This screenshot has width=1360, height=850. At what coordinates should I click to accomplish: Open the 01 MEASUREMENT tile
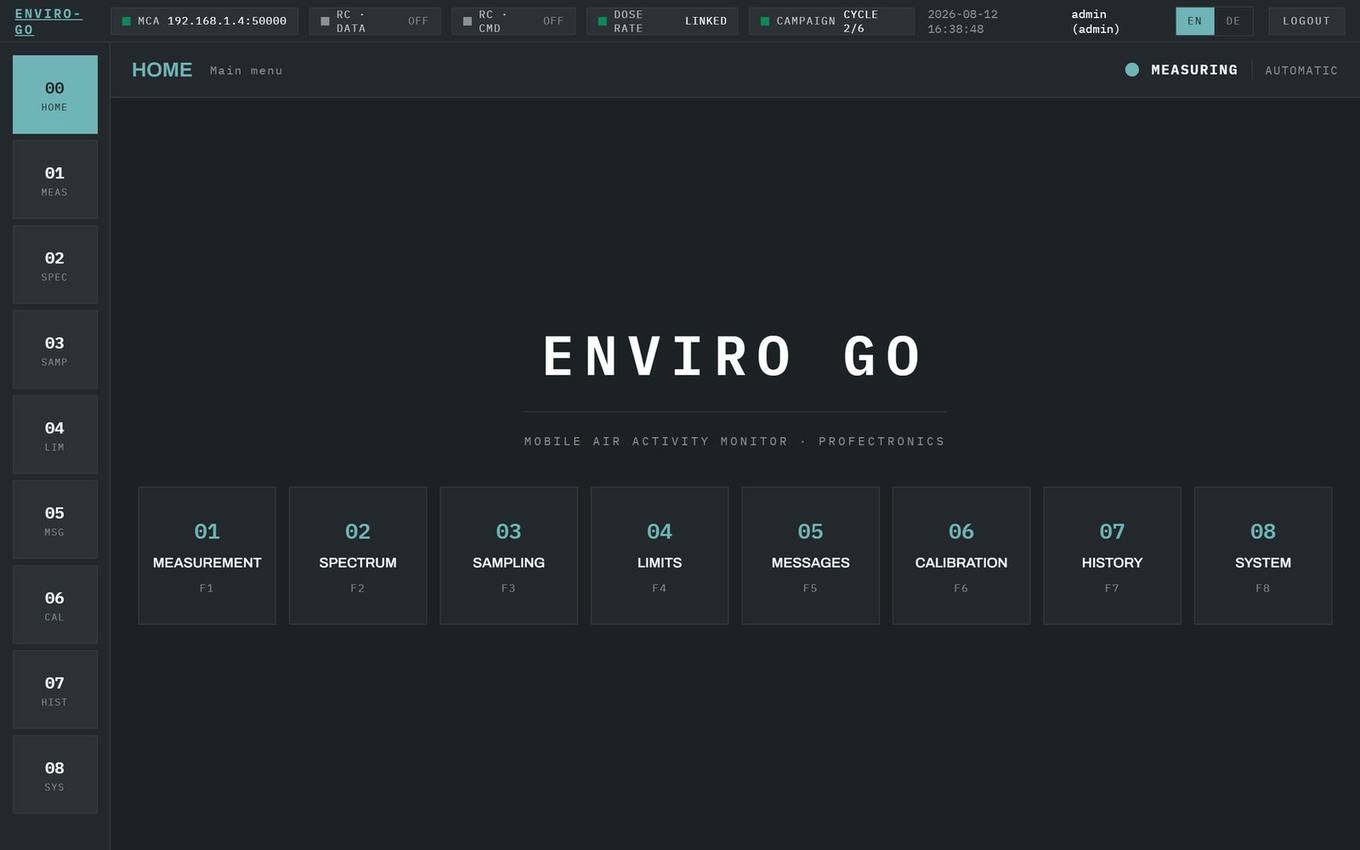[x=207, y=556]
